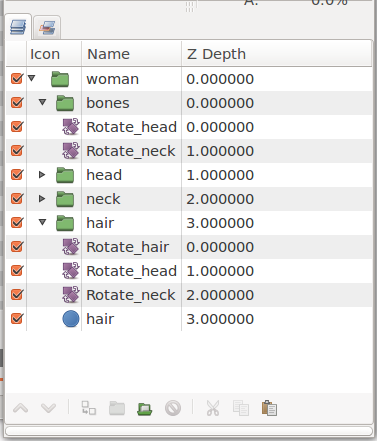377x441 pixels.
Task: Toggle checkbox for neck group layer
Action: (17, 199)
